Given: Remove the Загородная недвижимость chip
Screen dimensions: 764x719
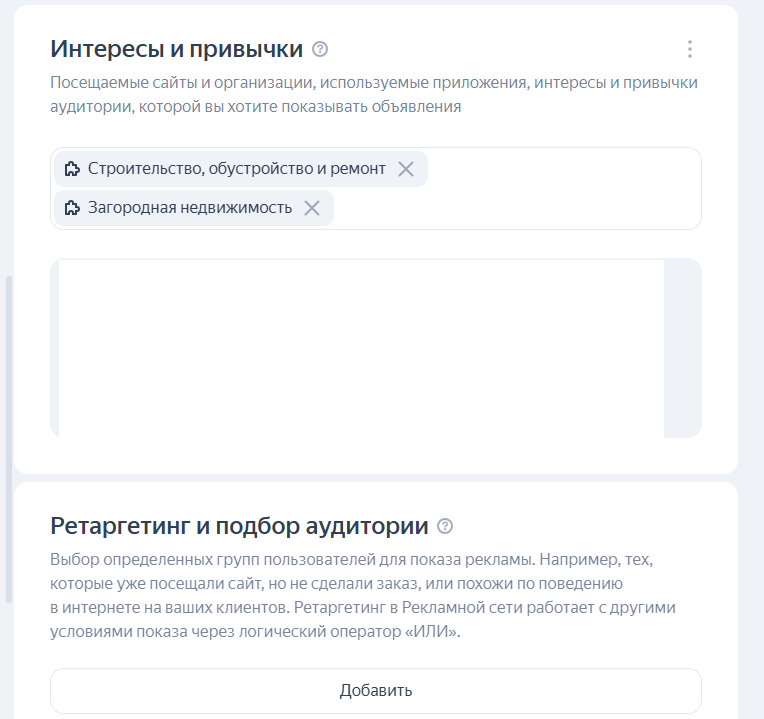Looking at the screenshot, I should click(x=312, y=208).
